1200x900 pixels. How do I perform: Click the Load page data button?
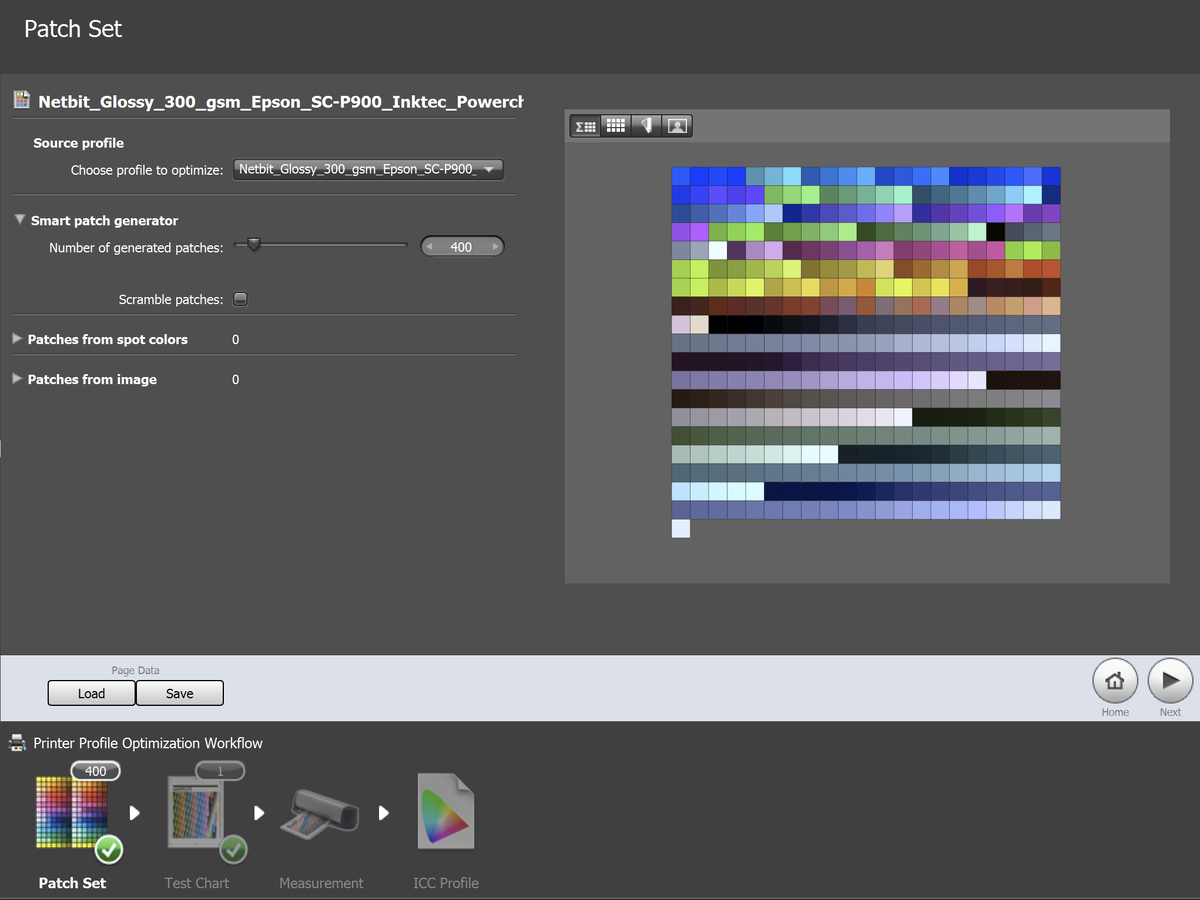click(x=91, y=693)
